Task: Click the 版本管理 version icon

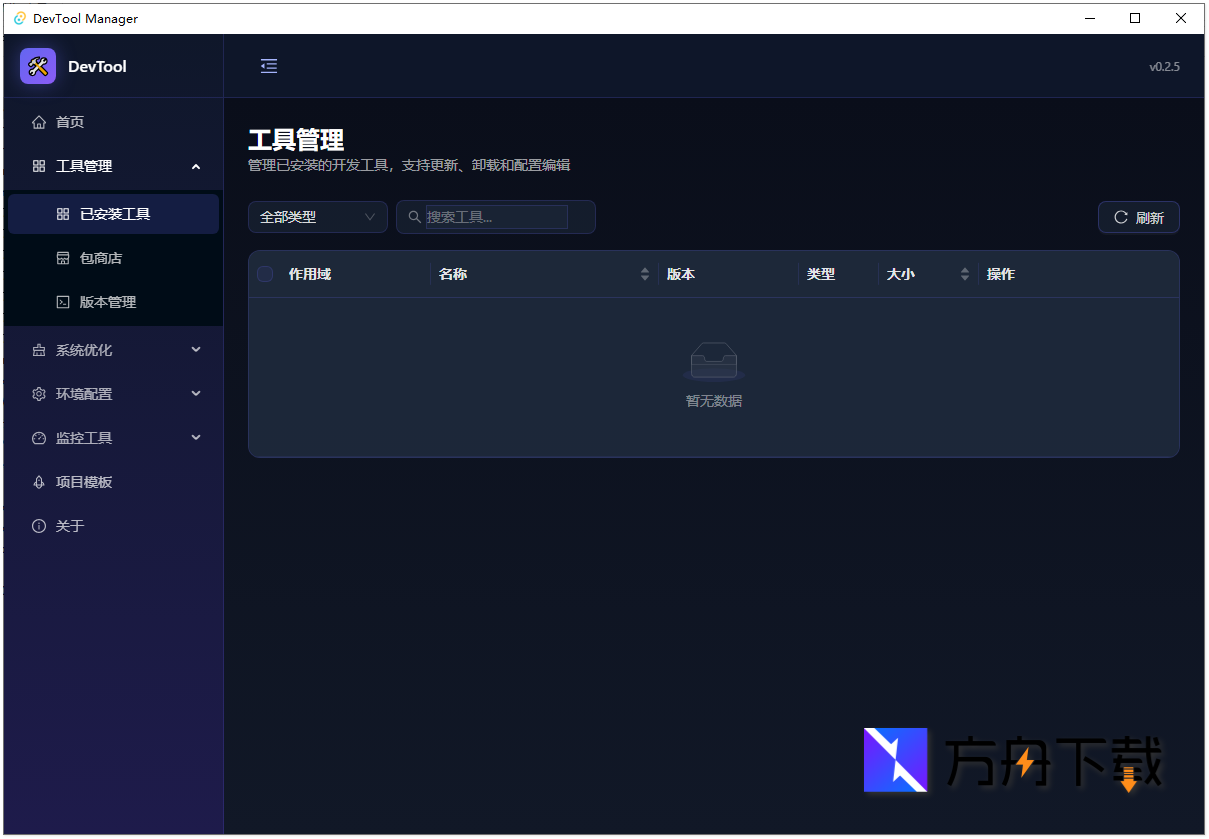Action: point(61,302)
